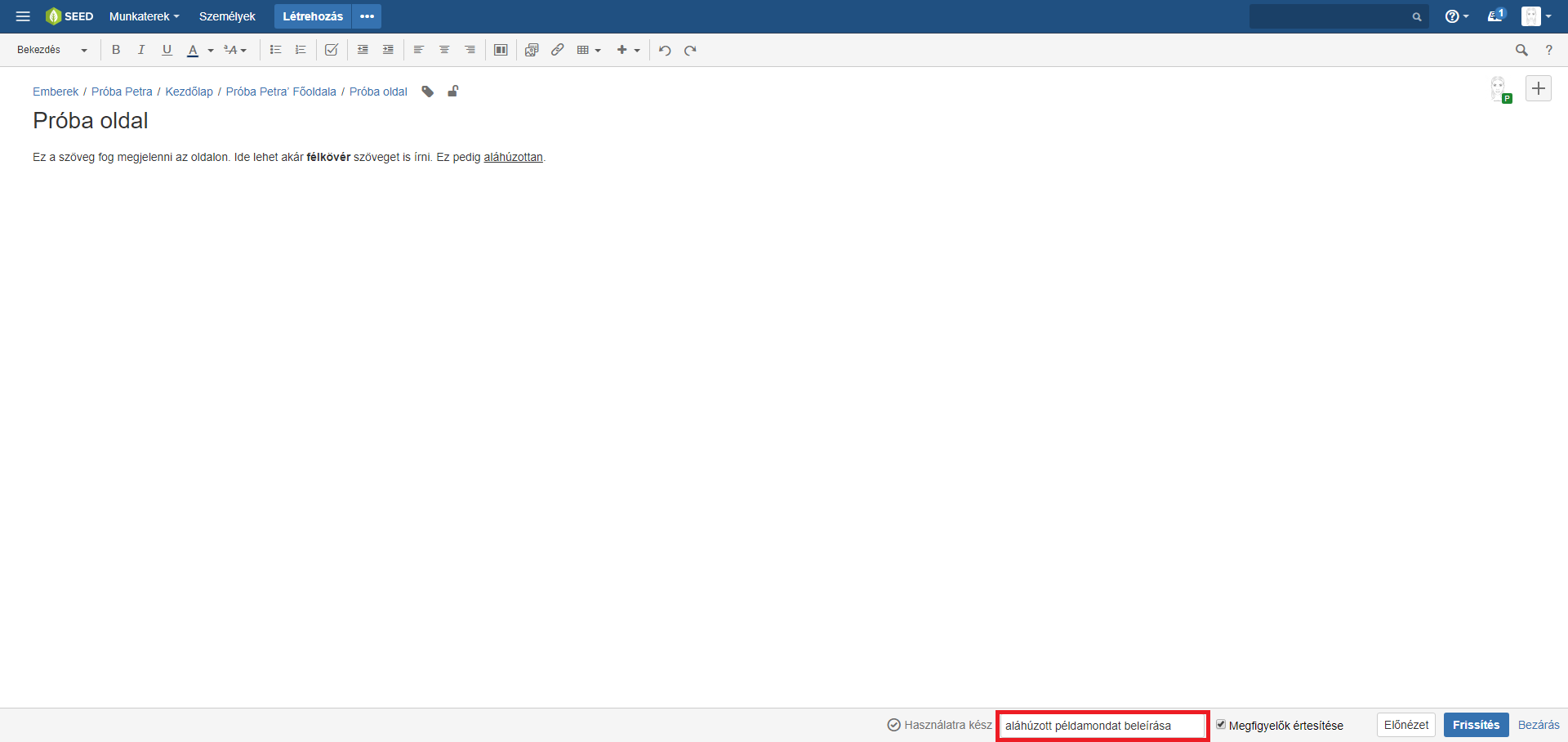This screenshot has height=742, width=1568.
Task: Open the Munkaterek menu
Action: tap(144, 16)
